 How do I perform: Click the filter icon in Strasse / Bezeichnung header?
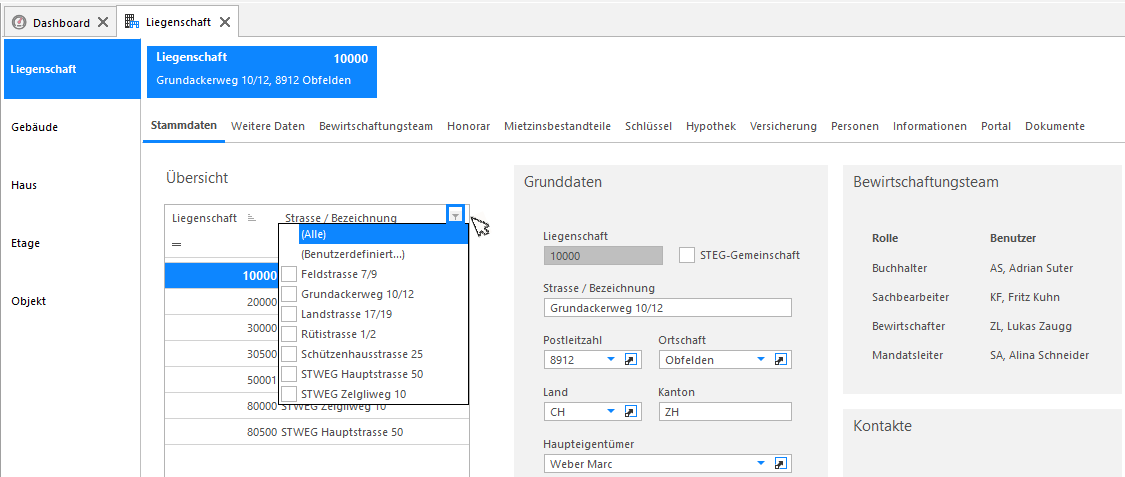point(456,215)
